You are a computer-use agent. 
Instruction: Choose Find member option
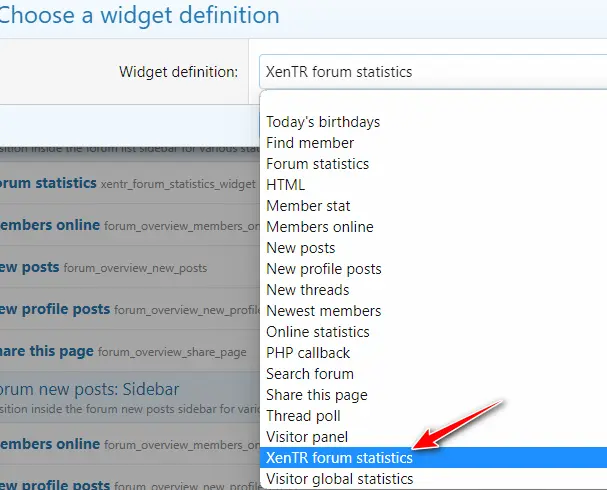(310, 143)
